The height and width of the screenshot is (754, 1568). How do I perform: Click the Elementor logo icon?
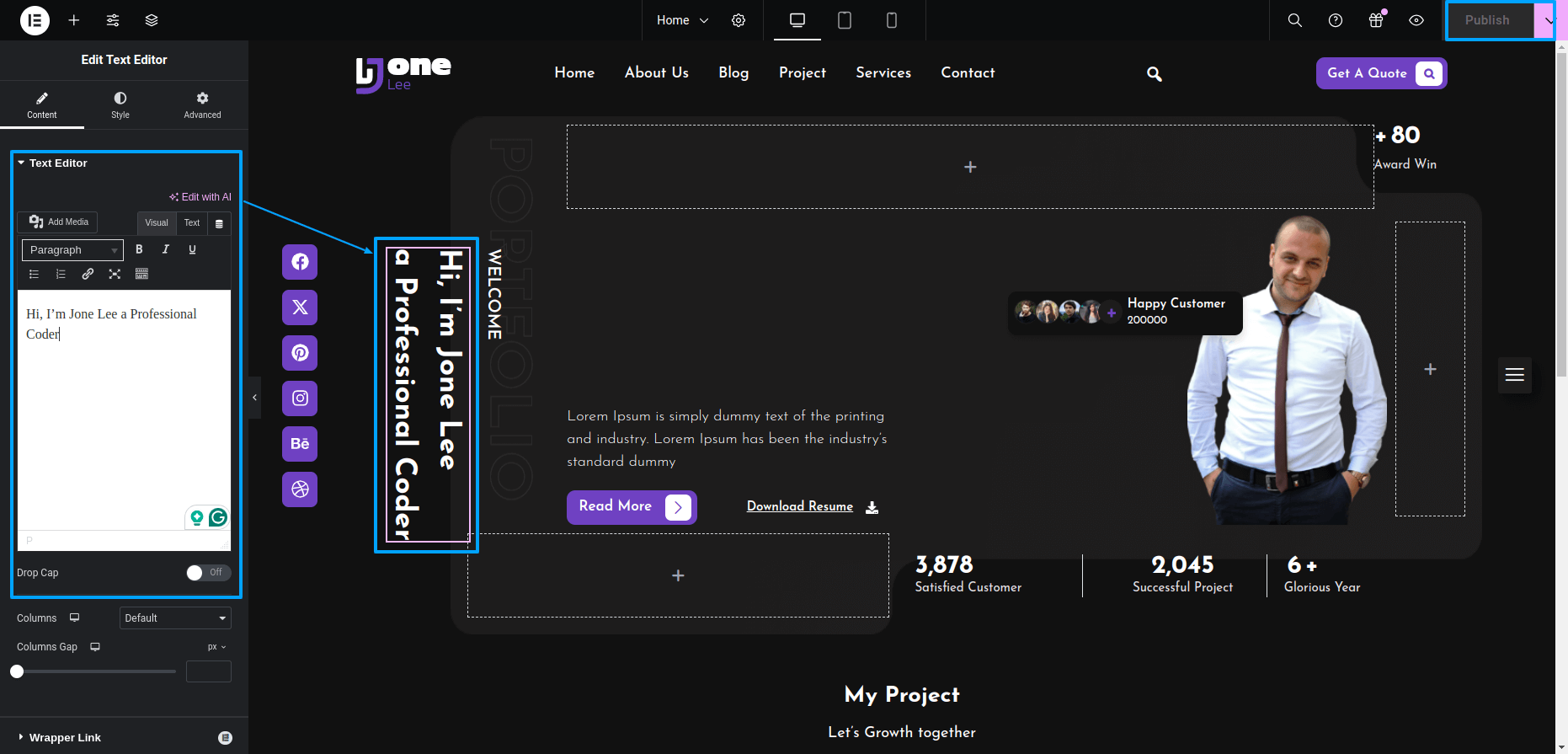click(x=35, y=20)
